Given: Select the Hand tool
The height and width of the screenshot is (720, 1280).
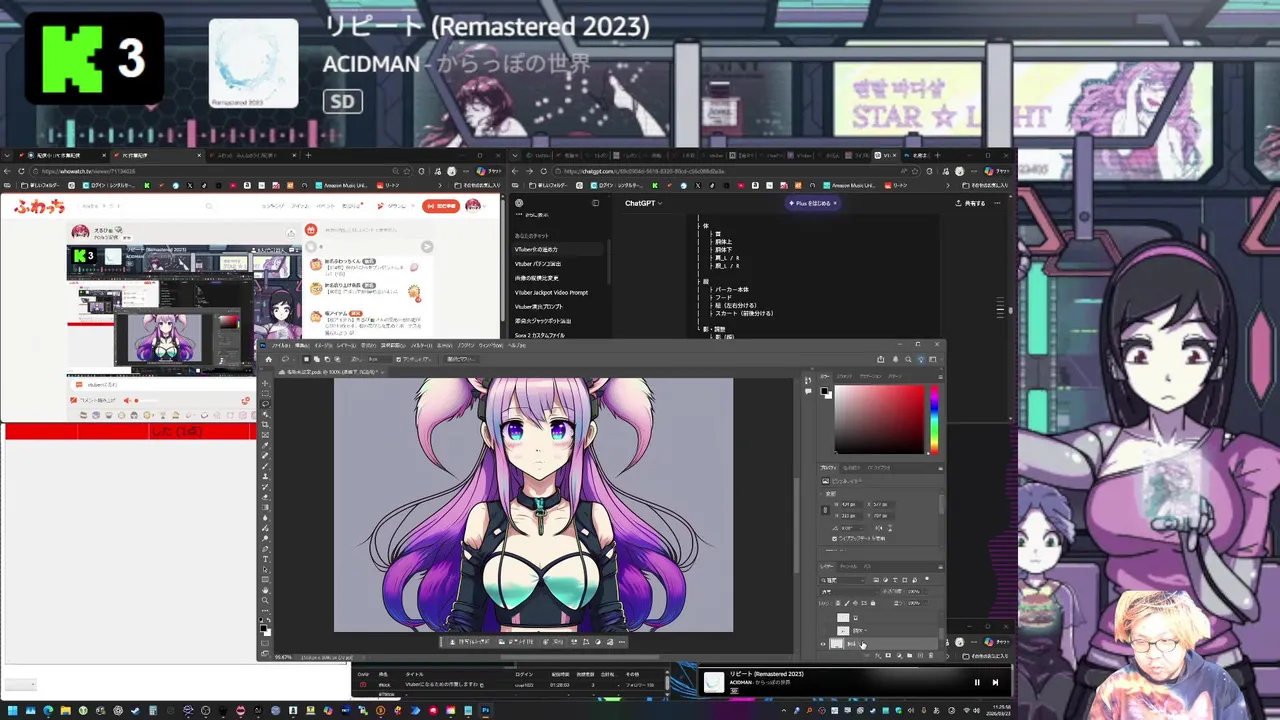Looking at the screenshot, I should pos(265,590).
